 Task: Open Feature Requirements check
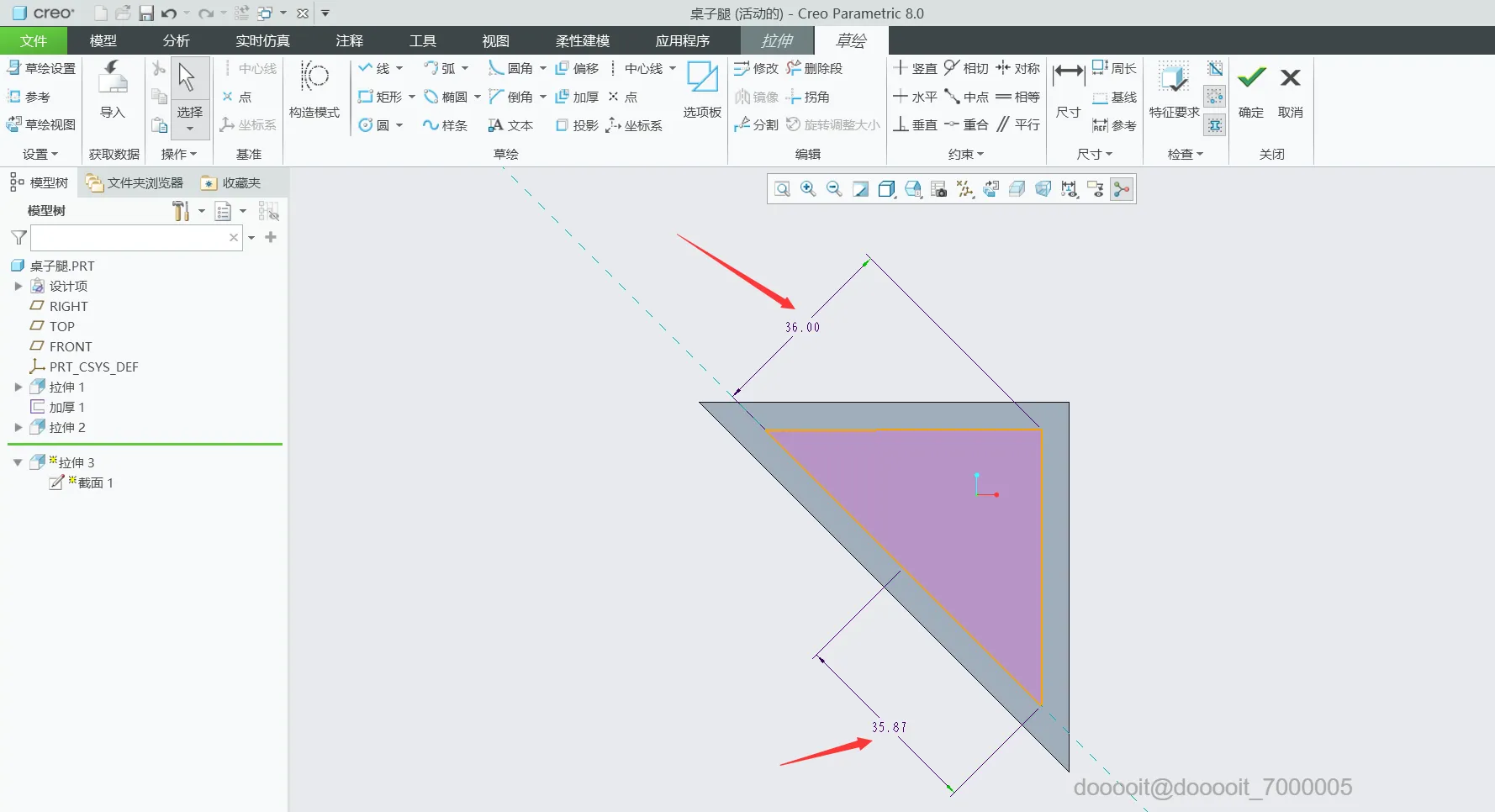pyautogui.click(x=1174, y=89)
